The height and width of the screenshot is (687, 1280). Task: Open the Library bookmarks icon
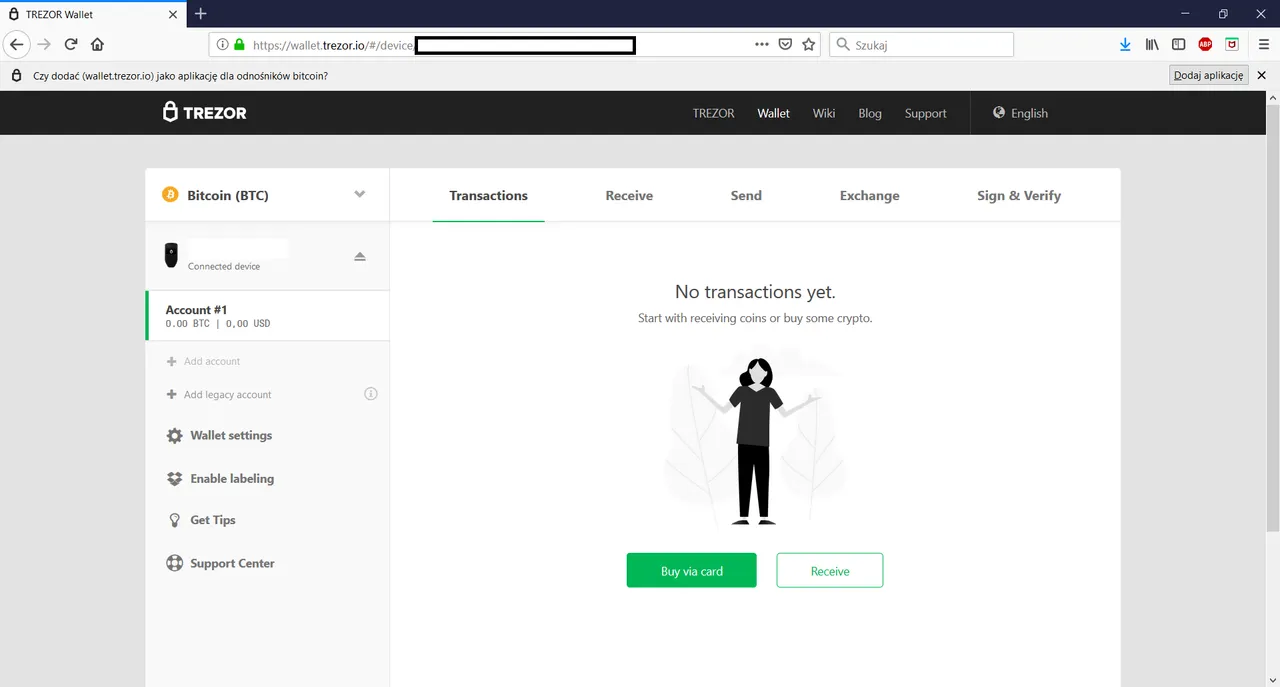coord(1152,44)
